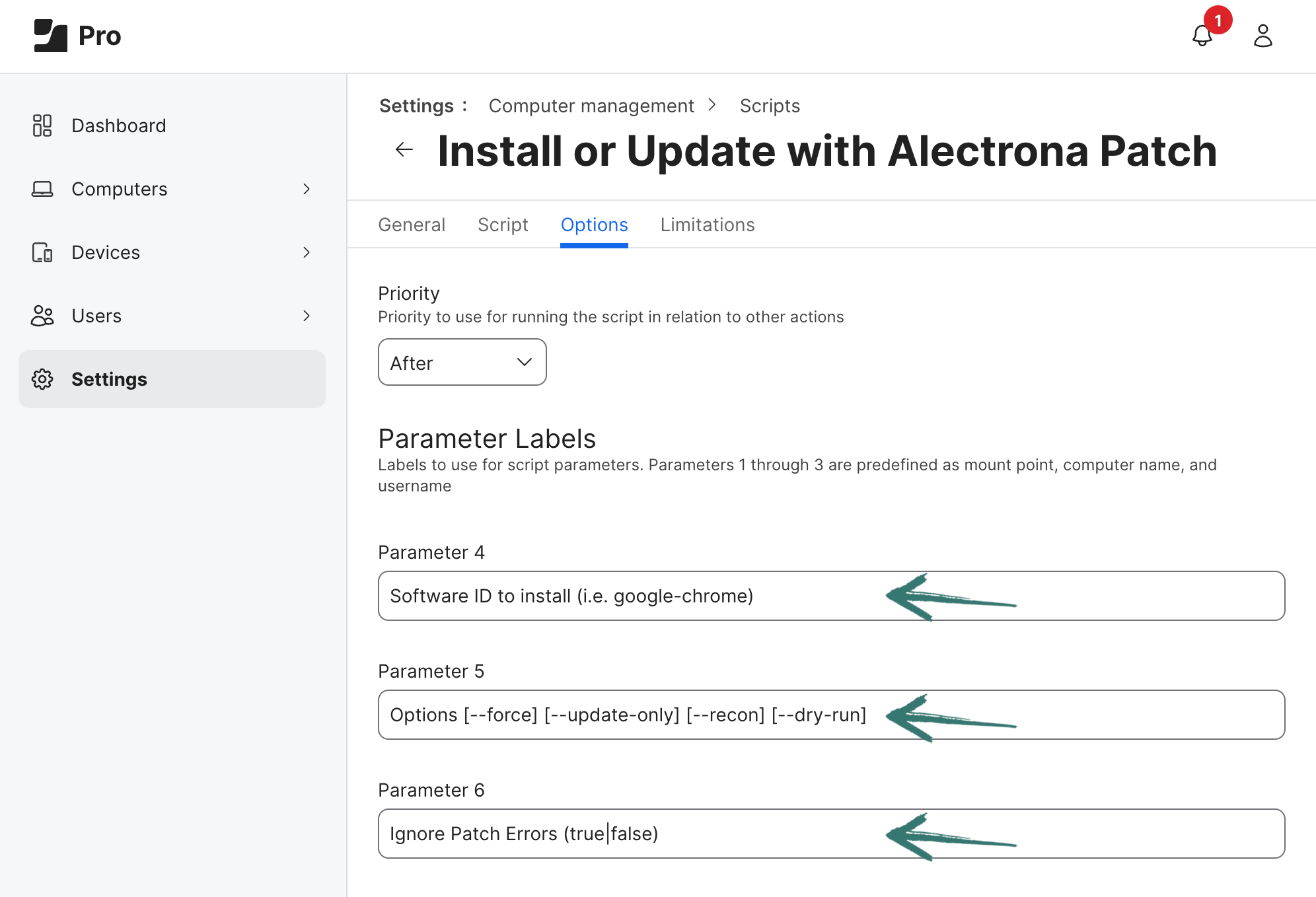This screenshot has height=897, width=1316.
Task: Click the Scripts breadcrumb link
Action: [770, 106]
